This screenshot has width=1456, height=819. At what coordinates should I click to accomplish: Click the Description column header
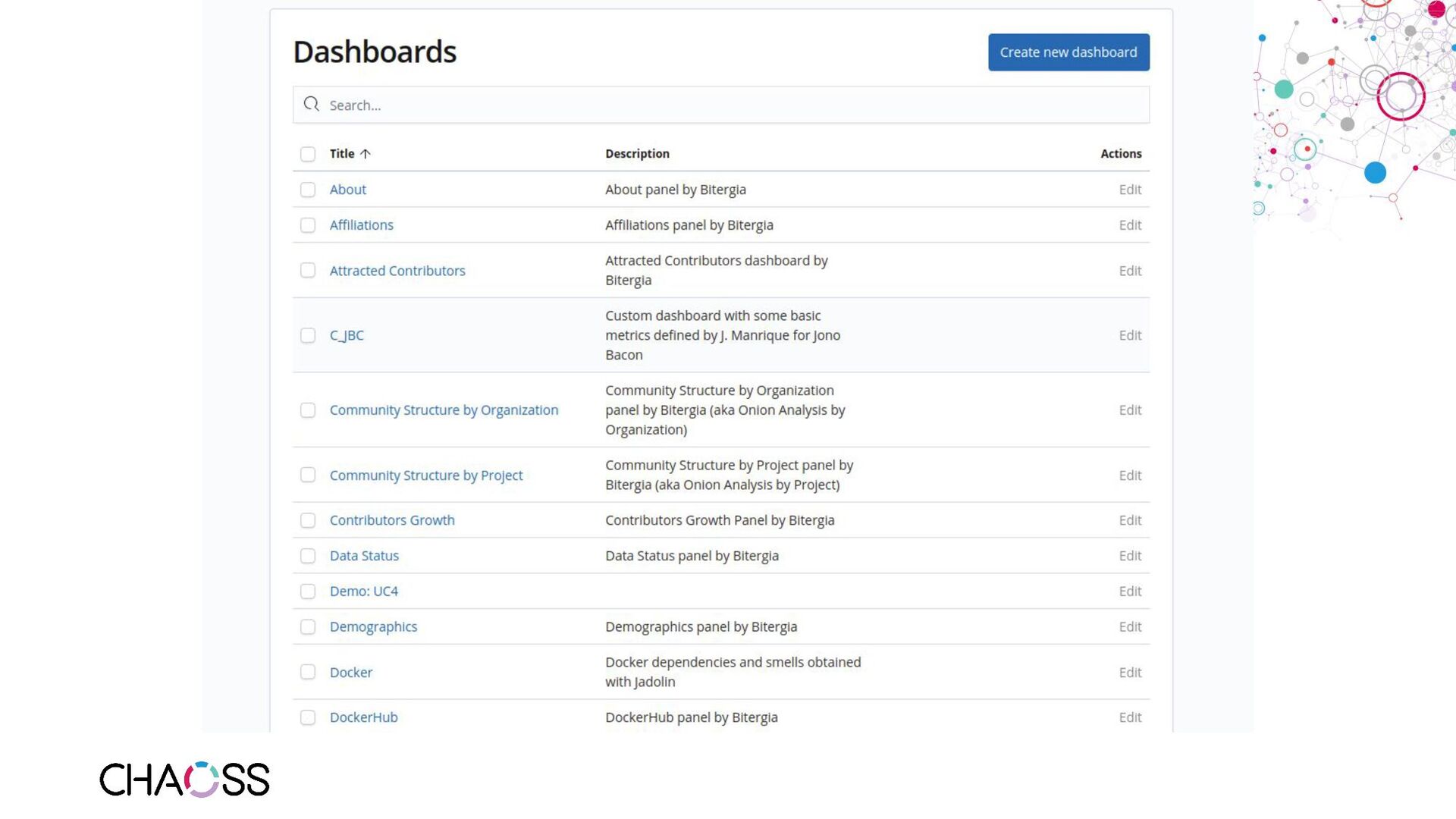coord(637,154)
